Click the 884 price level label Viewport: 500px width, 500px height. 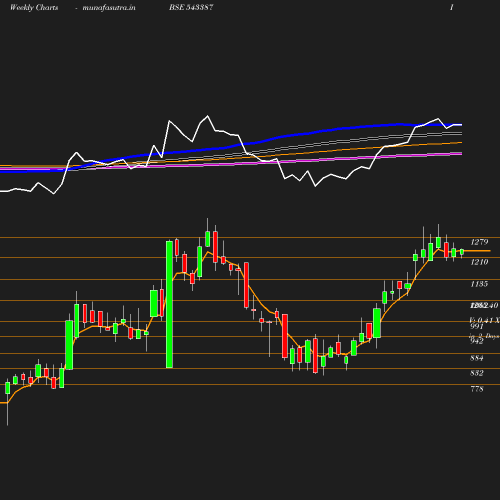(x=477, y=358)
